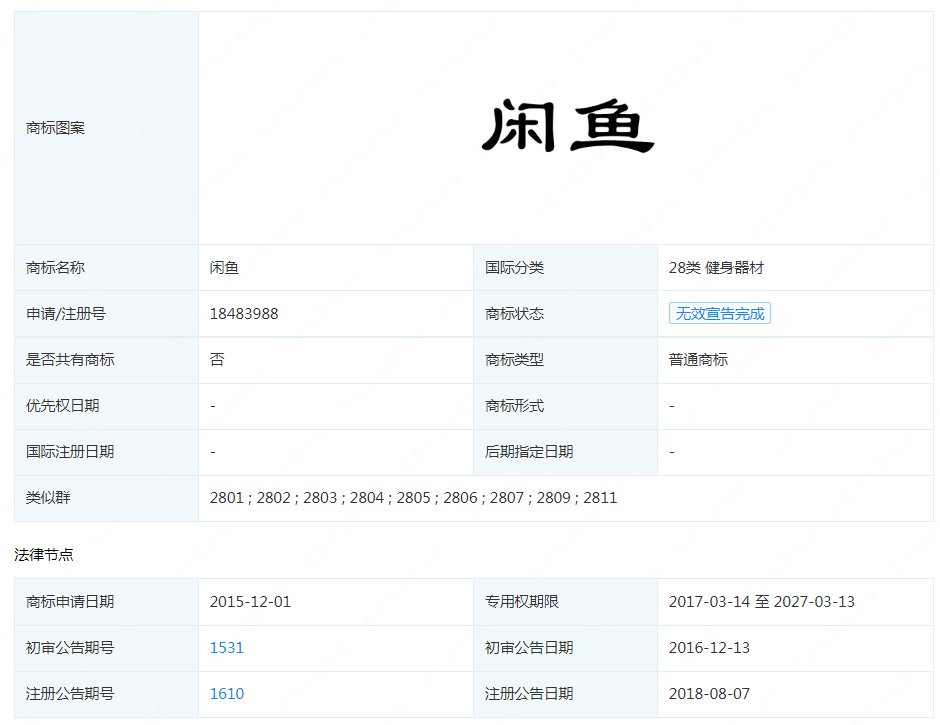Image resolution: width=940 pixels, height=725 pixels.
Task: Click the 注册公告期号 label
Action: tap(70, 694)
